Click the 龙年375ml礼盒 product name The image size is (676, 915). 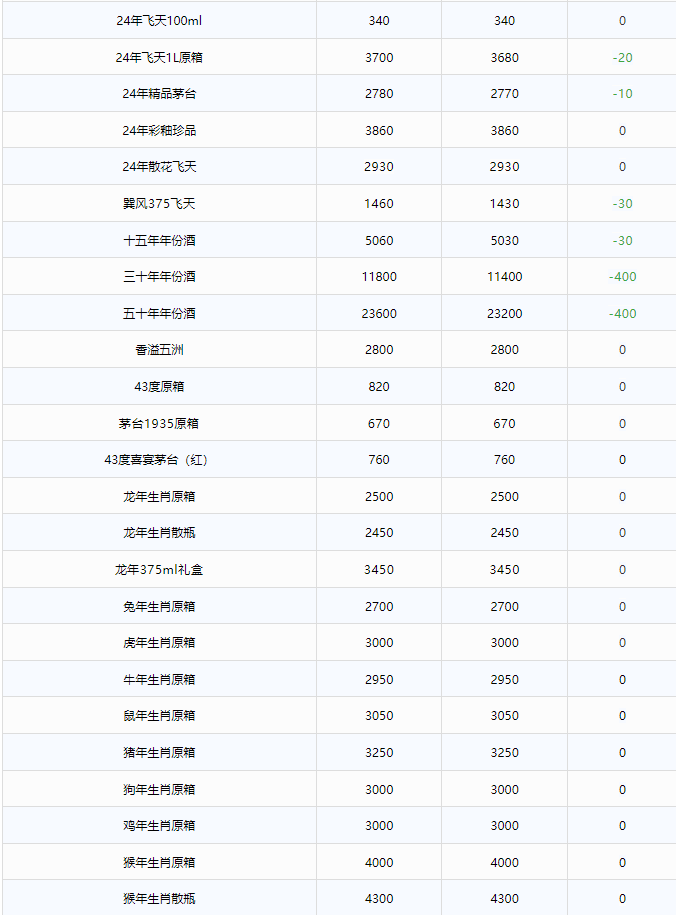(x=159, y=570)
